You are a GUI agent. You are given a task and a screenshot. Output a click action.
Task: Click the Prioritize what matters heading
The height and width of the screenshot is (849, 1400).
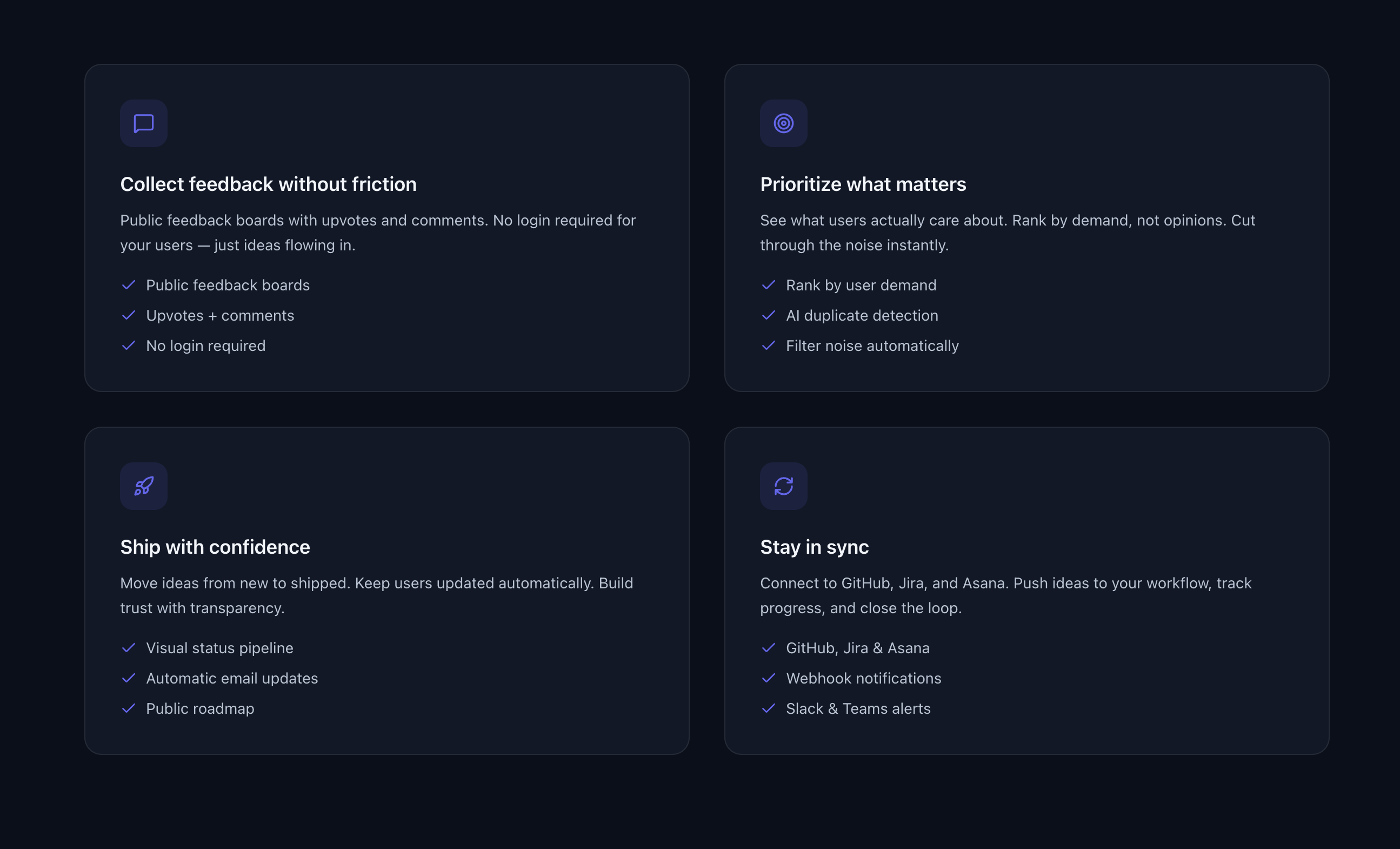[x=863, y=184]
